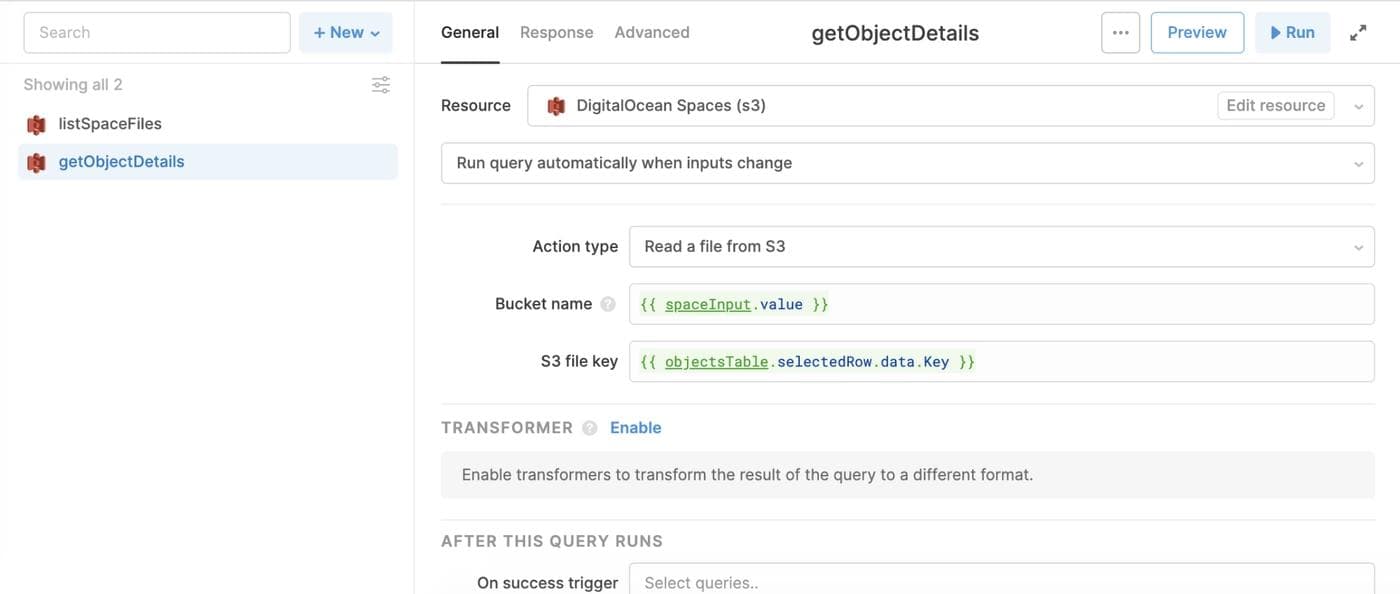Screen dimensions: 1400x594
Task: Click the help icon beside TRANSFORMER
Action: coord(590,428)
